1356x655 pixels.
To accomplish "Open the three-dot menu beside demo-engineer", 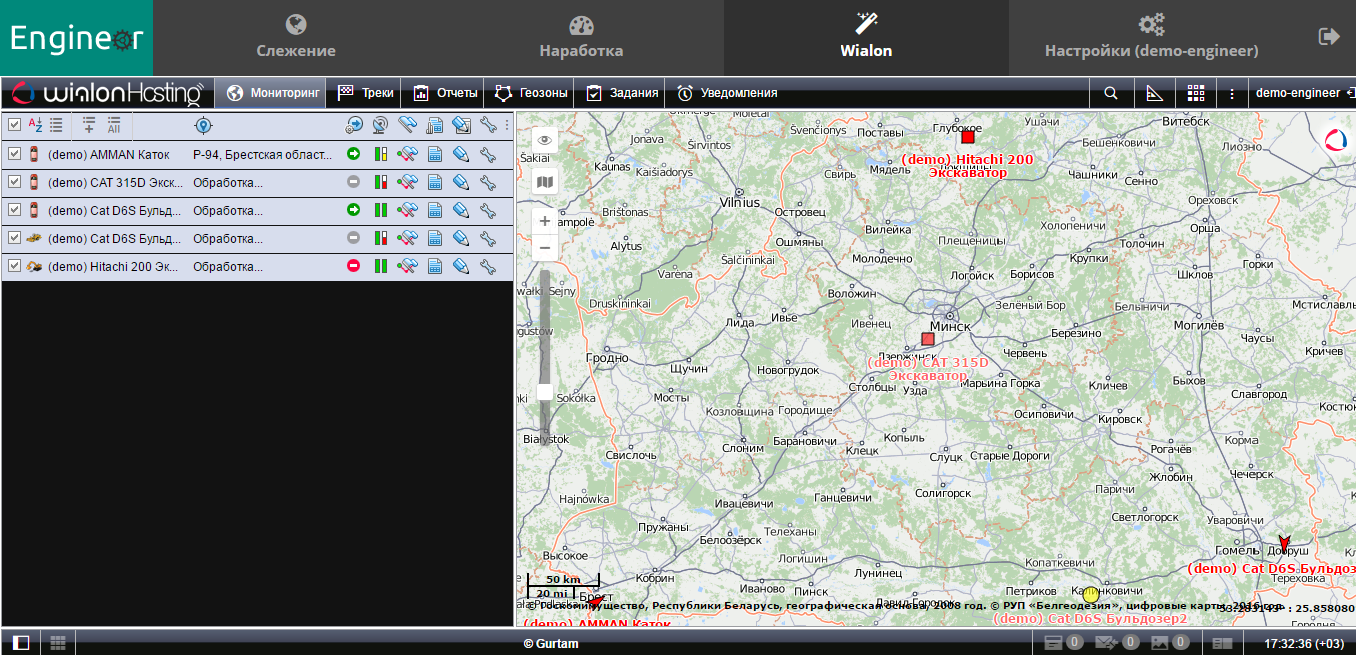I will click(x=1232, y=94).
